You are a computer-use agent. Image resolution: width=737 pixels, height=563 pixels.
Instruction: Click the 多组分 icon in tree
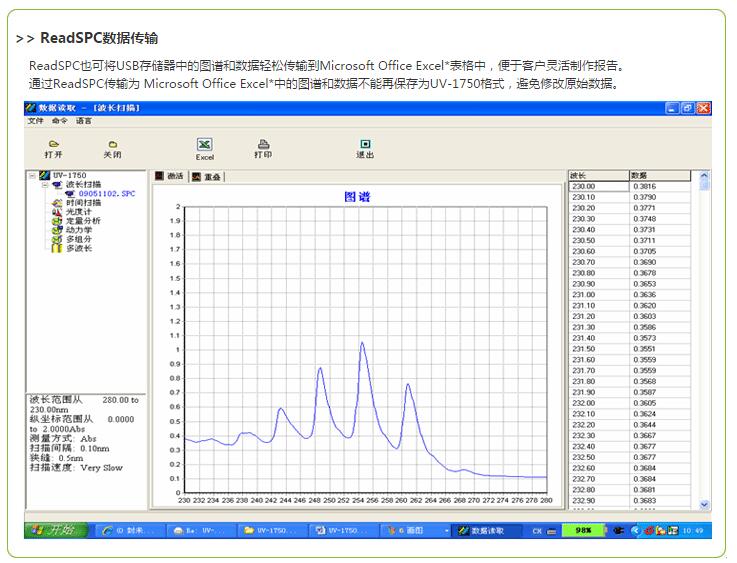coord(57,239)
